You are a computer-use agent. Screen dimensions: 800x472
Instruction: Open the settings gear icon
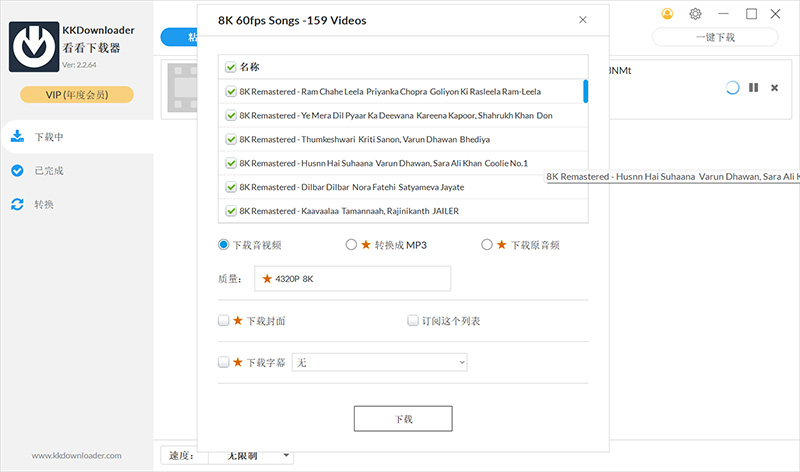tap(695, 14)
